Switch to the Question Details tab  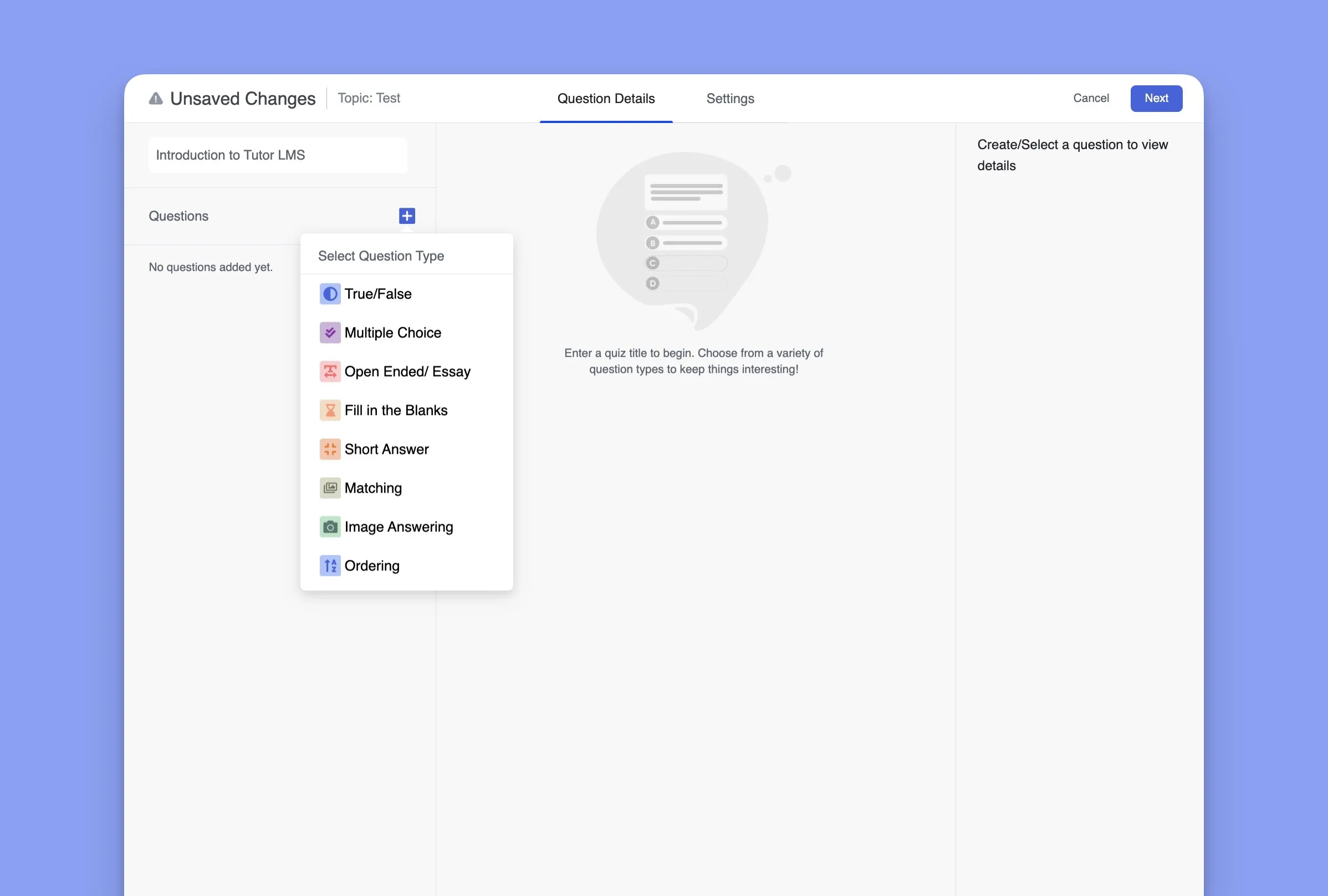[606, 98]
